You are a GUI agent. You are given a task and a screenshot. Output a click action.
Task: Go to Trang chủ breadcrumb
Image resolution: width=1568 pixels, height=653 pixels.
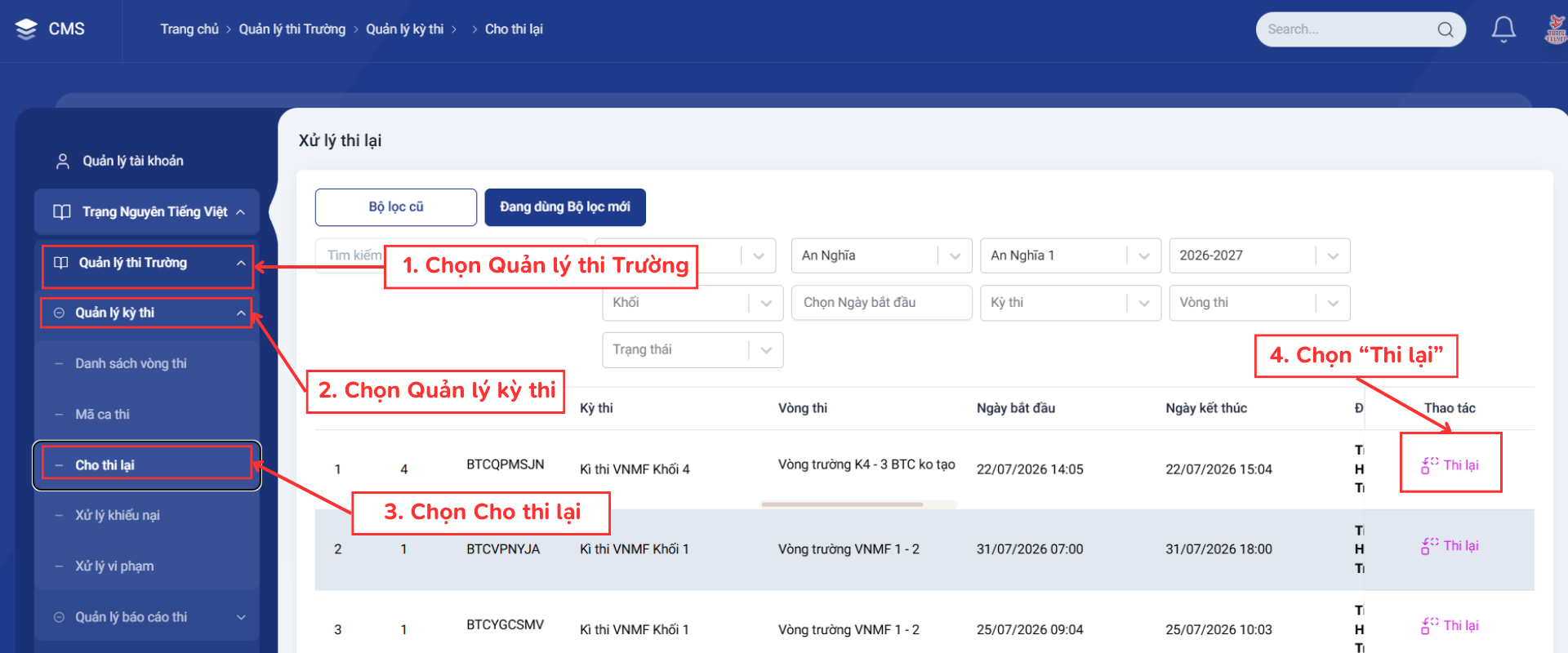(189, 29)
